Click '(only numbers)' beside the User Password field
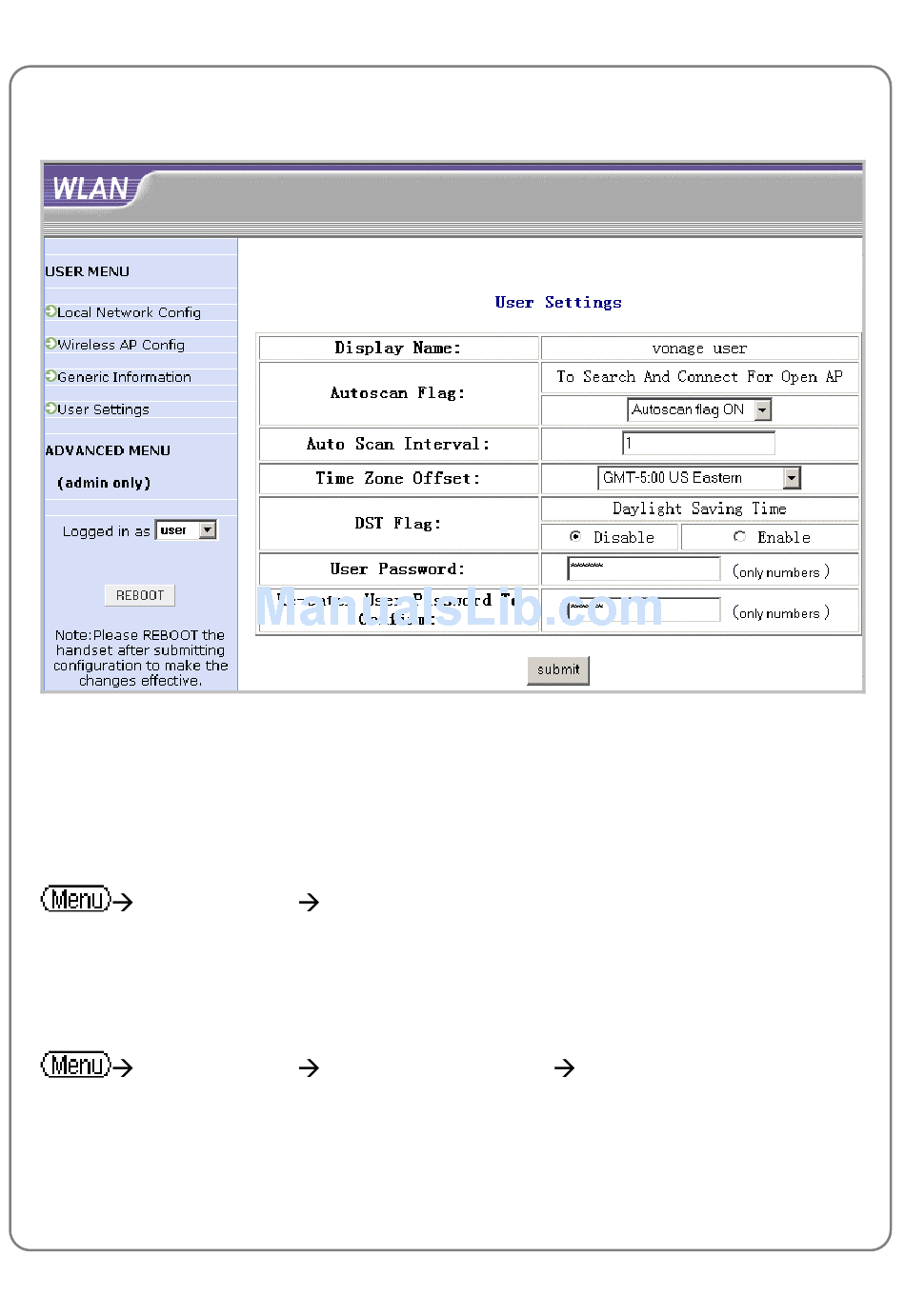This screenshot has height=1316, width=905. pyautogui.click(x=781, y=572)
